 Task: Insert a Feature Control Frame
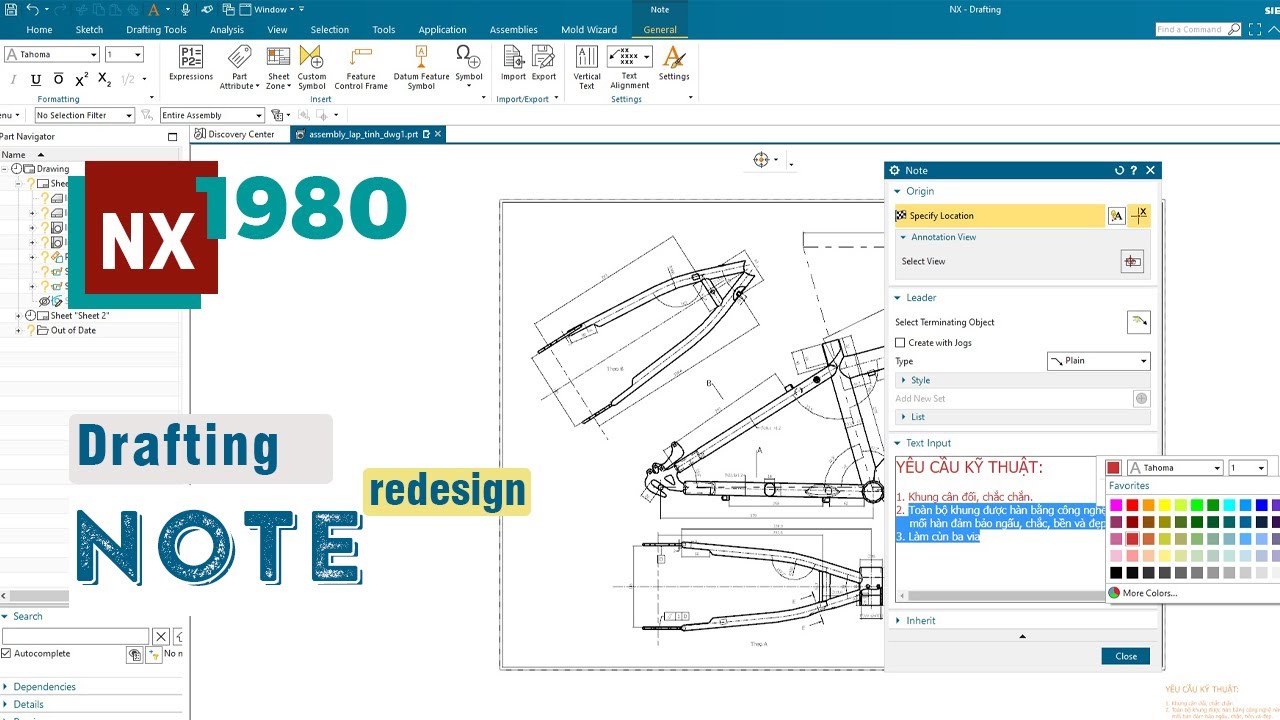point(361,67)
